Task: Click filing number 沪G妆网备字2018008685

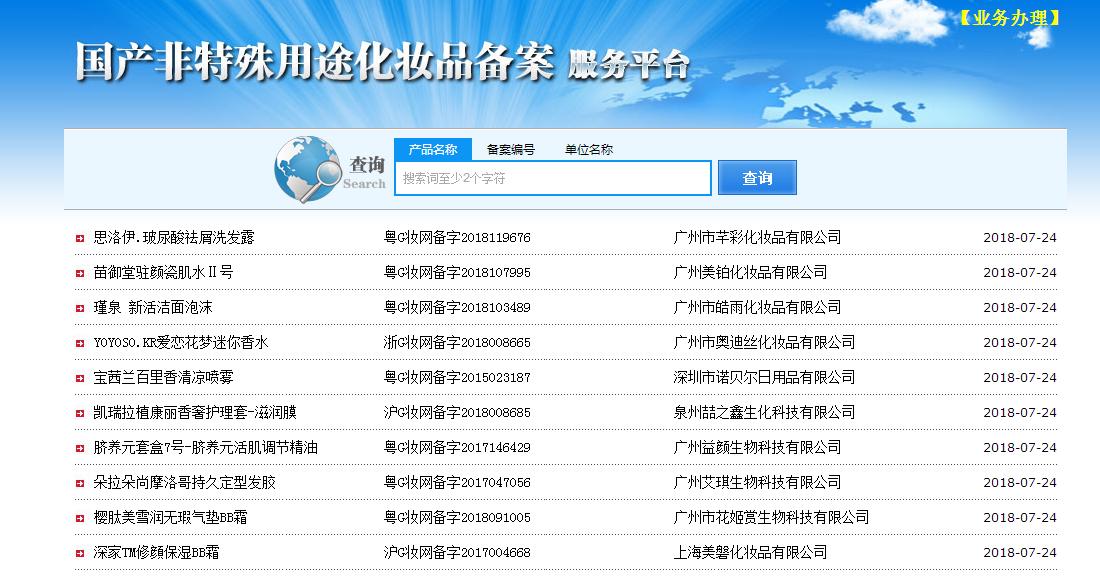Action: 457,413
